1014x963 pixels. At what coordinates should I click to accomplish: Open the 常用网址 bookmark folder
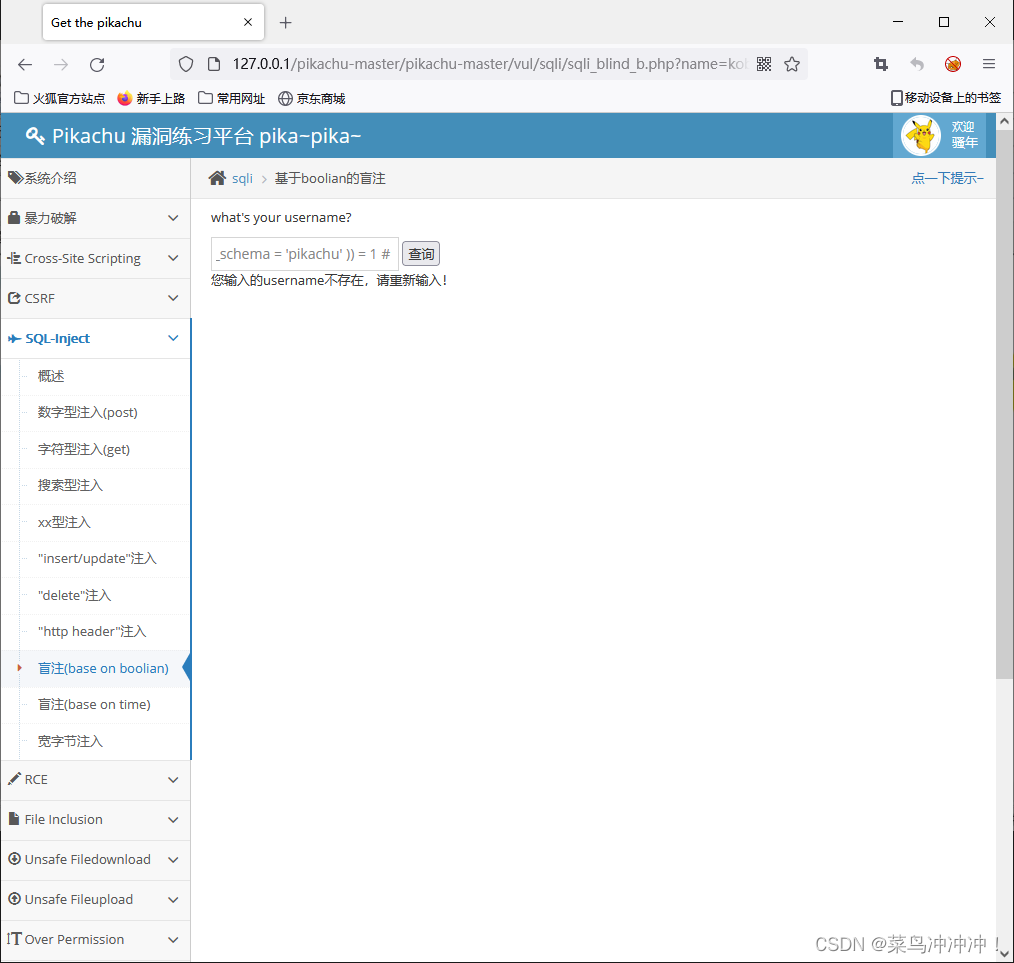tap(232, 98)
